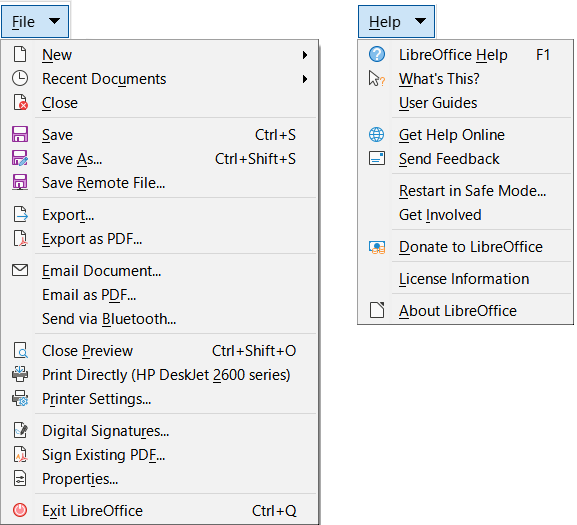
Task: Open LibreOffice Help entry
Action: pyautogui.click(x=465, y=55)
